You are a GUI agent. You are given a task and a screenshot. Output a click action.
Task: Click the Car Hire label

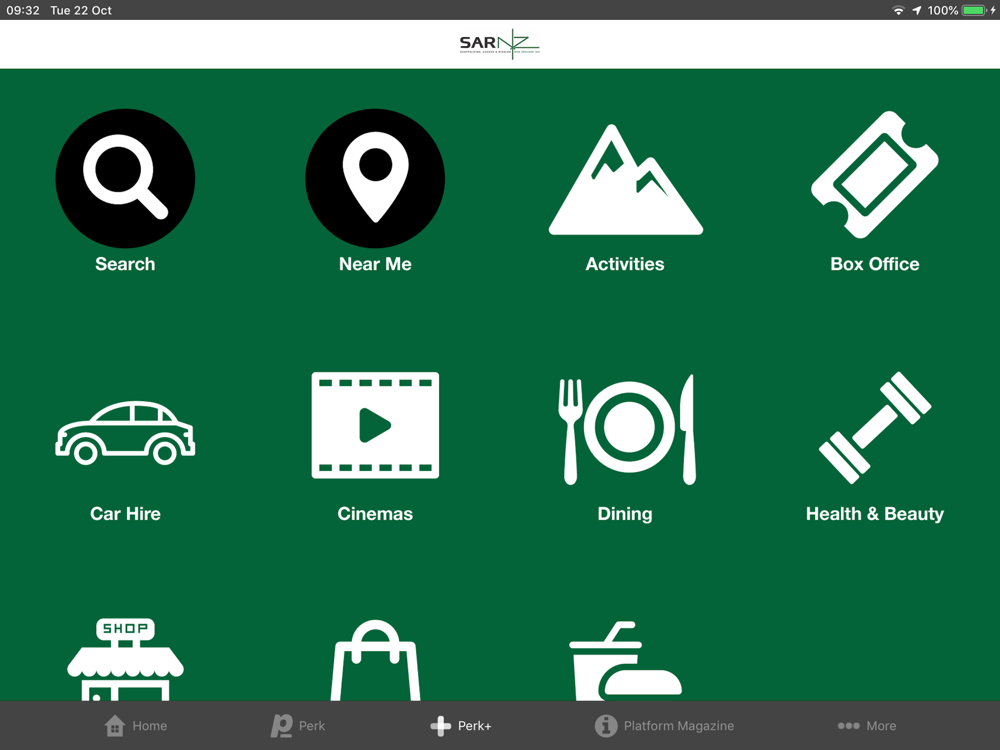125,514
